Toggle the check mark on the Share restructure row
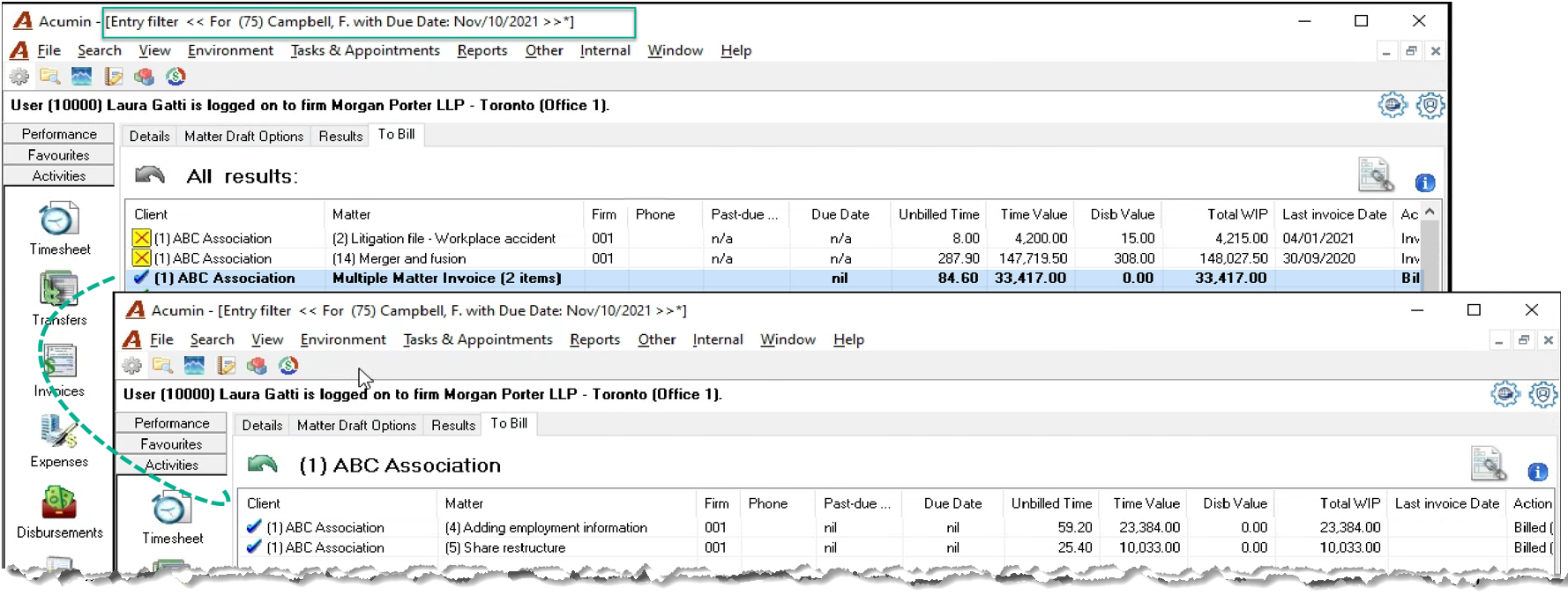Image resolution: width=1568 pixels, height=595 pixels. [x=254, y=547]
